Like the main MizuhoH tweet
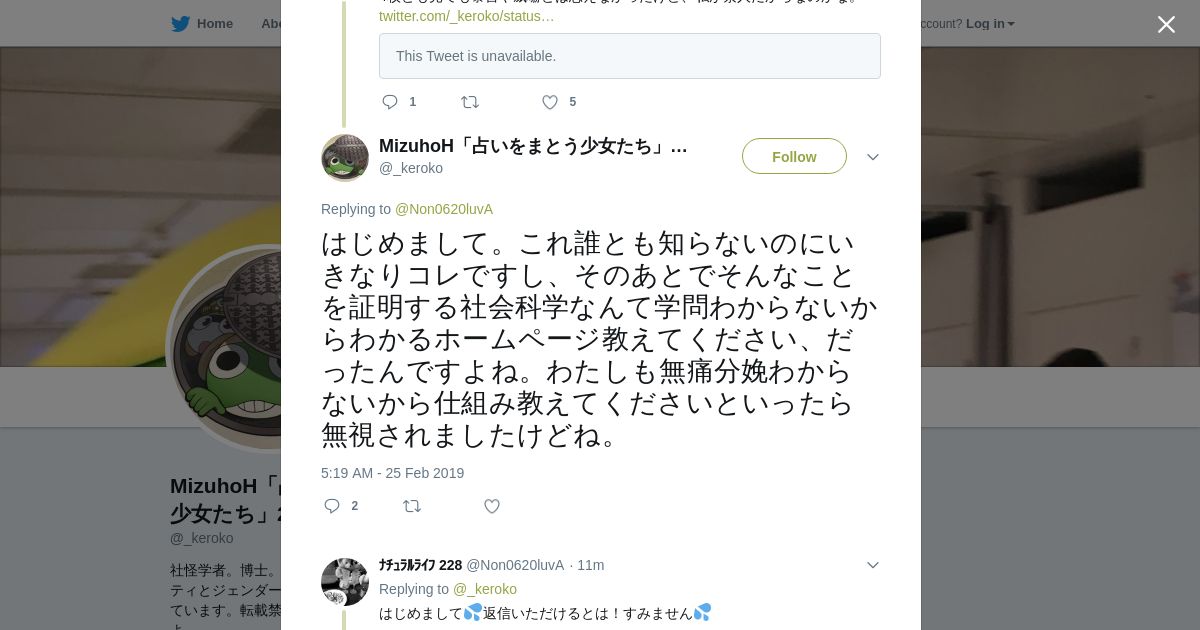The height and width of the screenshot is (630, 1200). (492, 506)
